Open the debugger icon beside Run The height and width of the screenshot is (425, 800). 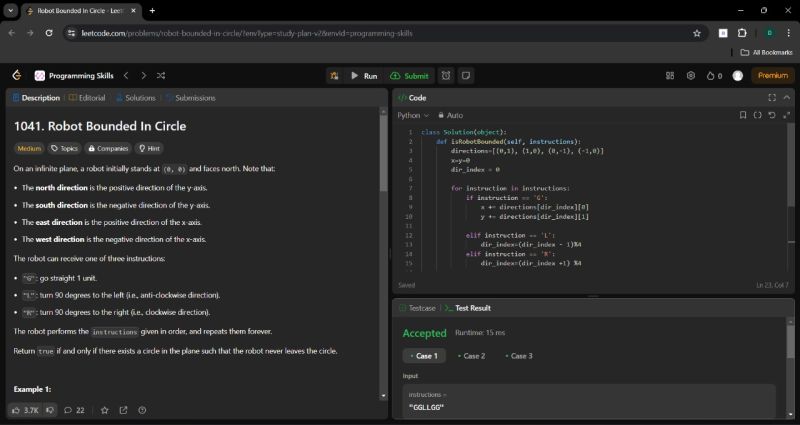(x=334, y=76)
